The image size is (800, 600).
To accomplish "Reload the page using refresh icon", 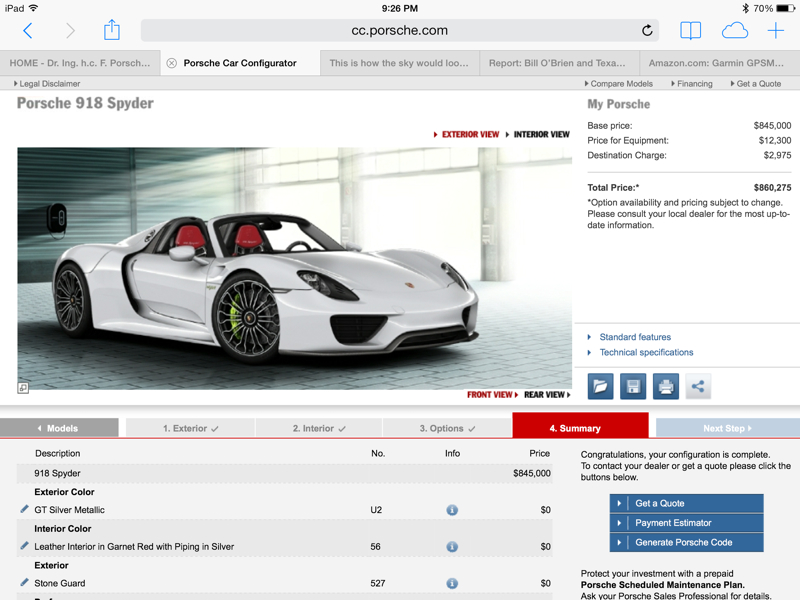I will 647,31.
